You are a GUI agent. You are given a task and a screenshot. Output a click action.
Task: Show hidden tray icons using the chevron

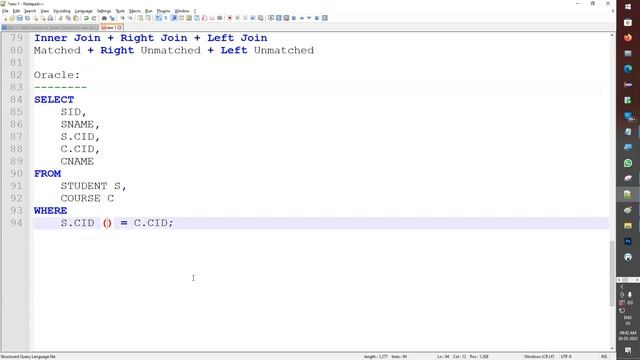click(622, 287)
